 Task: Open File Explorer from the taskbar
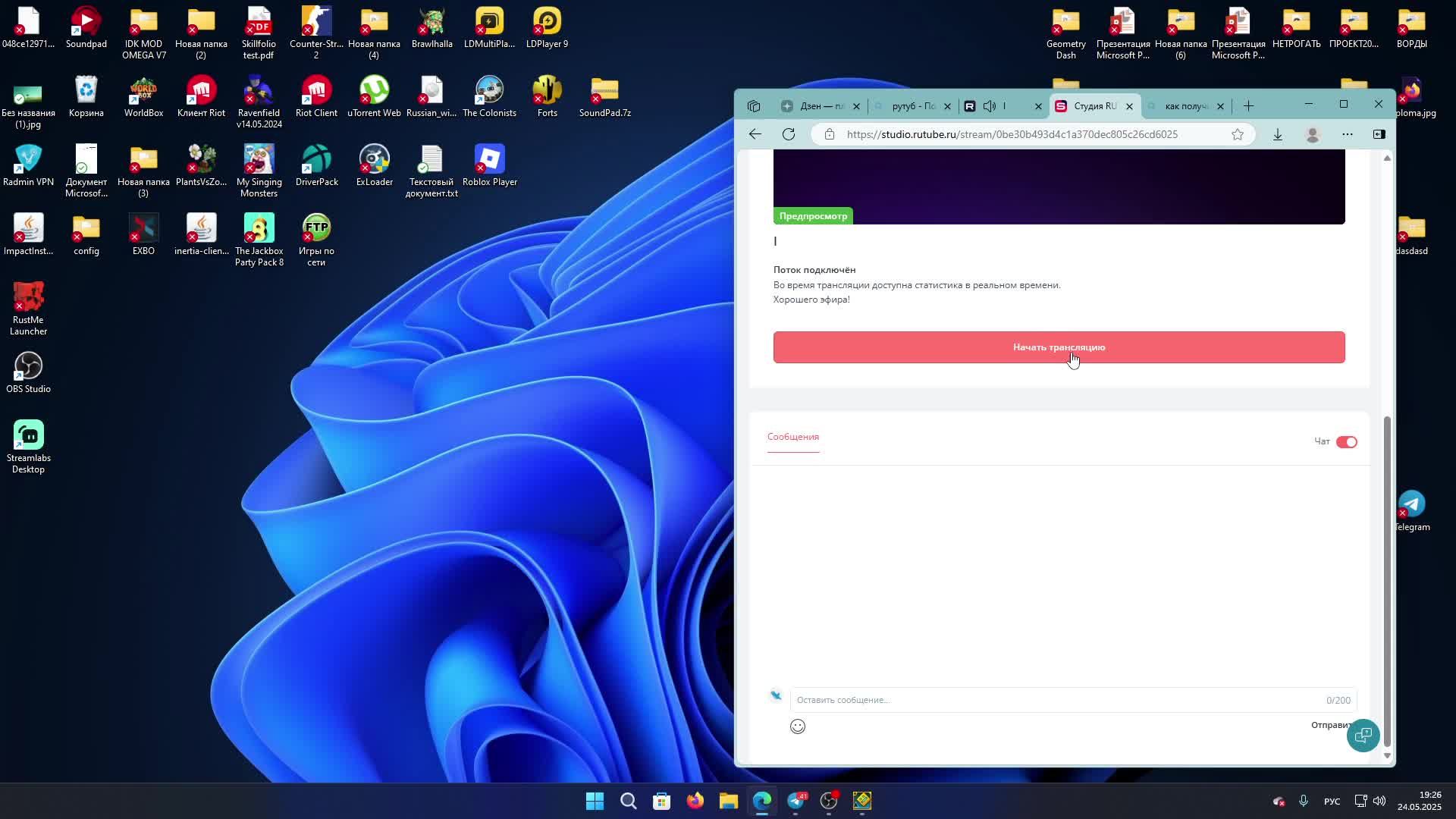pyautogui.click(x=728, y=801)
